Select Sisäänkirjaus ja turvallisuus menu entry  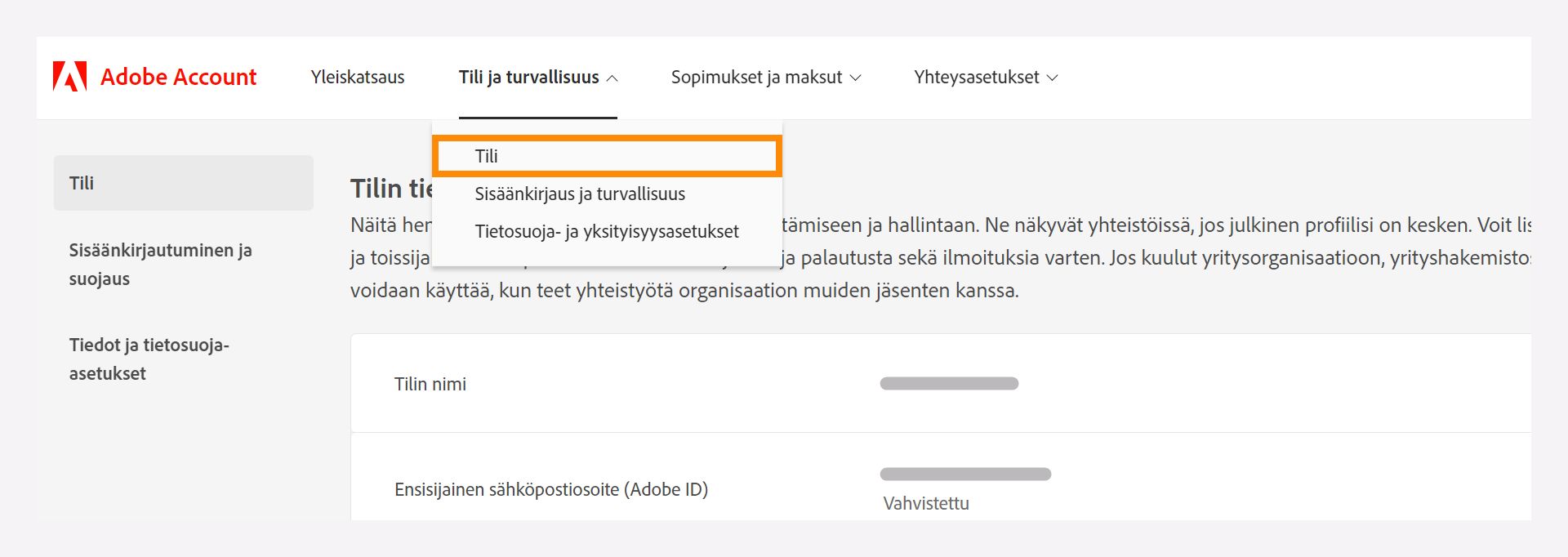click(x=581, y=194)
